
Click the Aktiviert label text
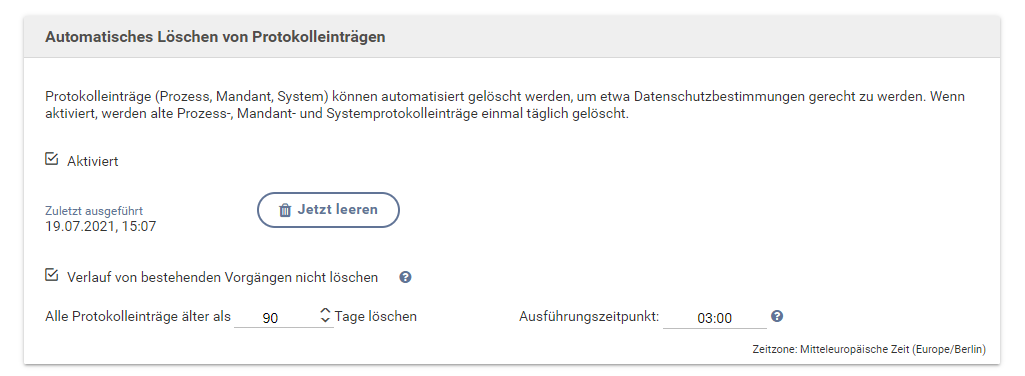click(x=93, y=161)
